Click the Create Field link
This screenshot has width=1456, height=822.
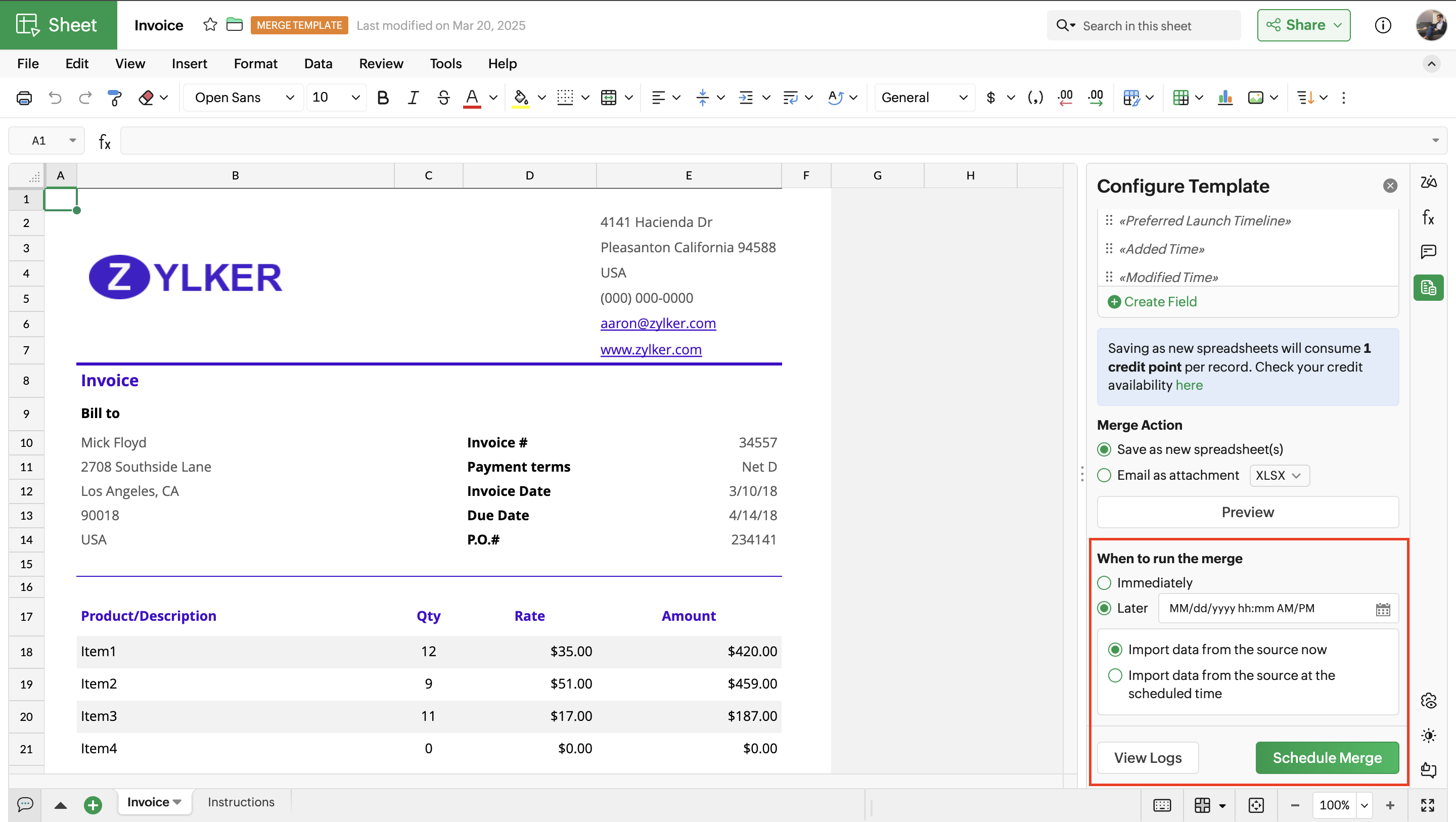tap(1159, 301)
